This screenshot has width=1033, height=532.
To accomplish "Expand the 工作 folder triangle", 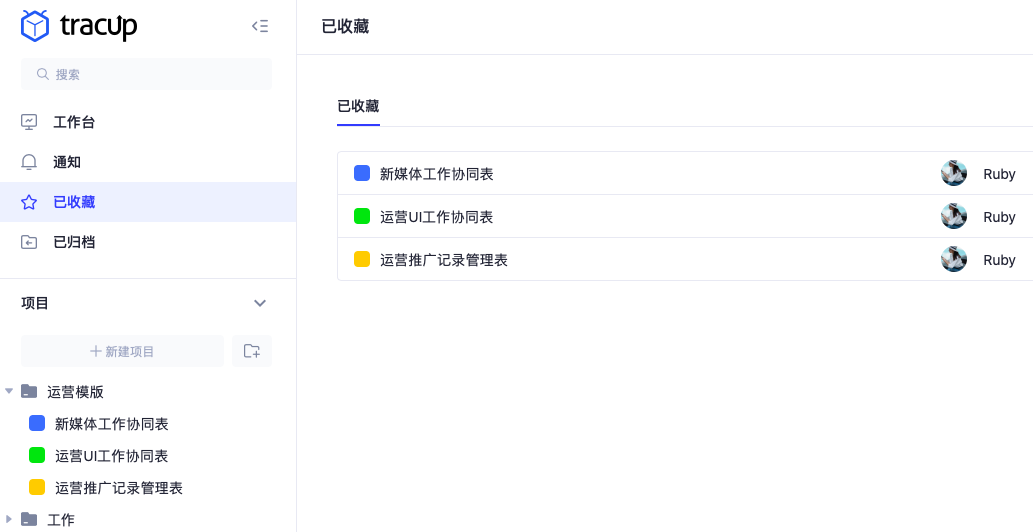I will [x=9, y=519].
